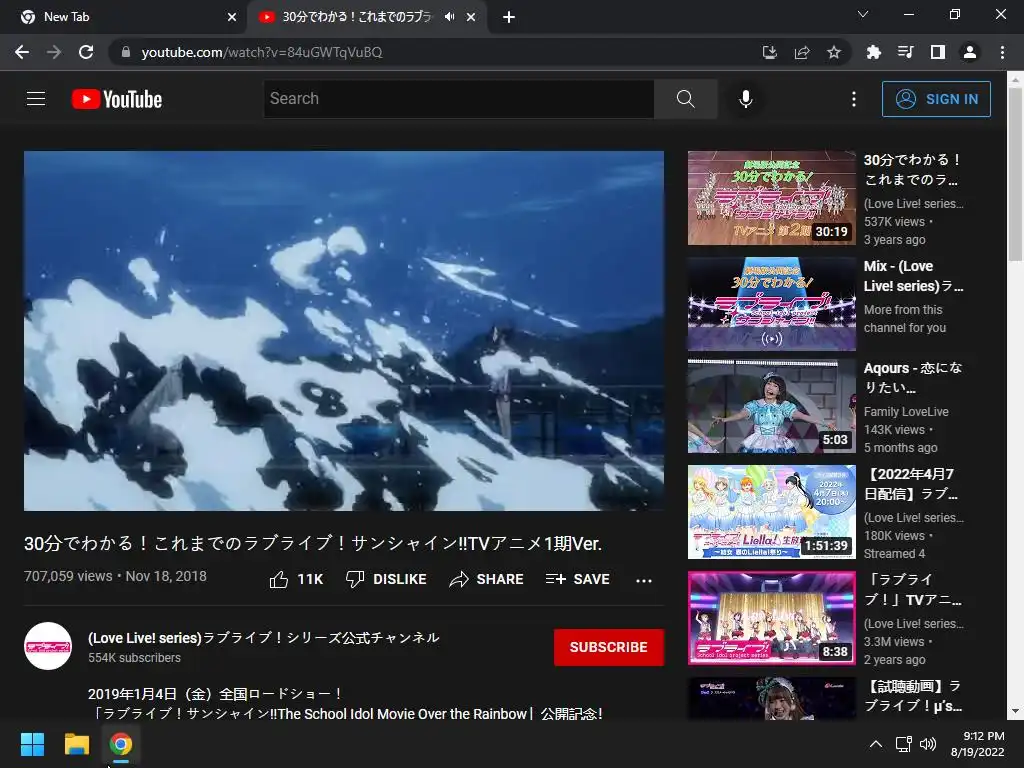View site info via lock icon
1024x768 pixels.
click(126, 52)
